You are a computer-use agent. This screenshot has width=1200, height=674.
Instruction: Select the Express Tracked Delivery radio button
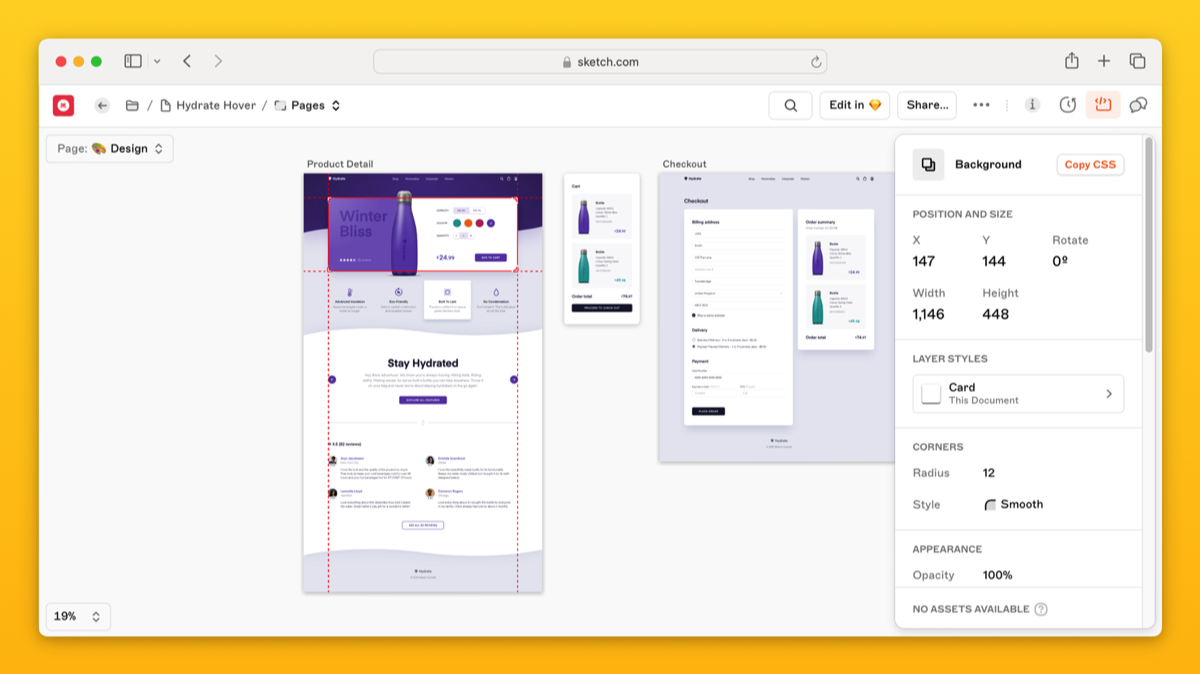point(694,347)
